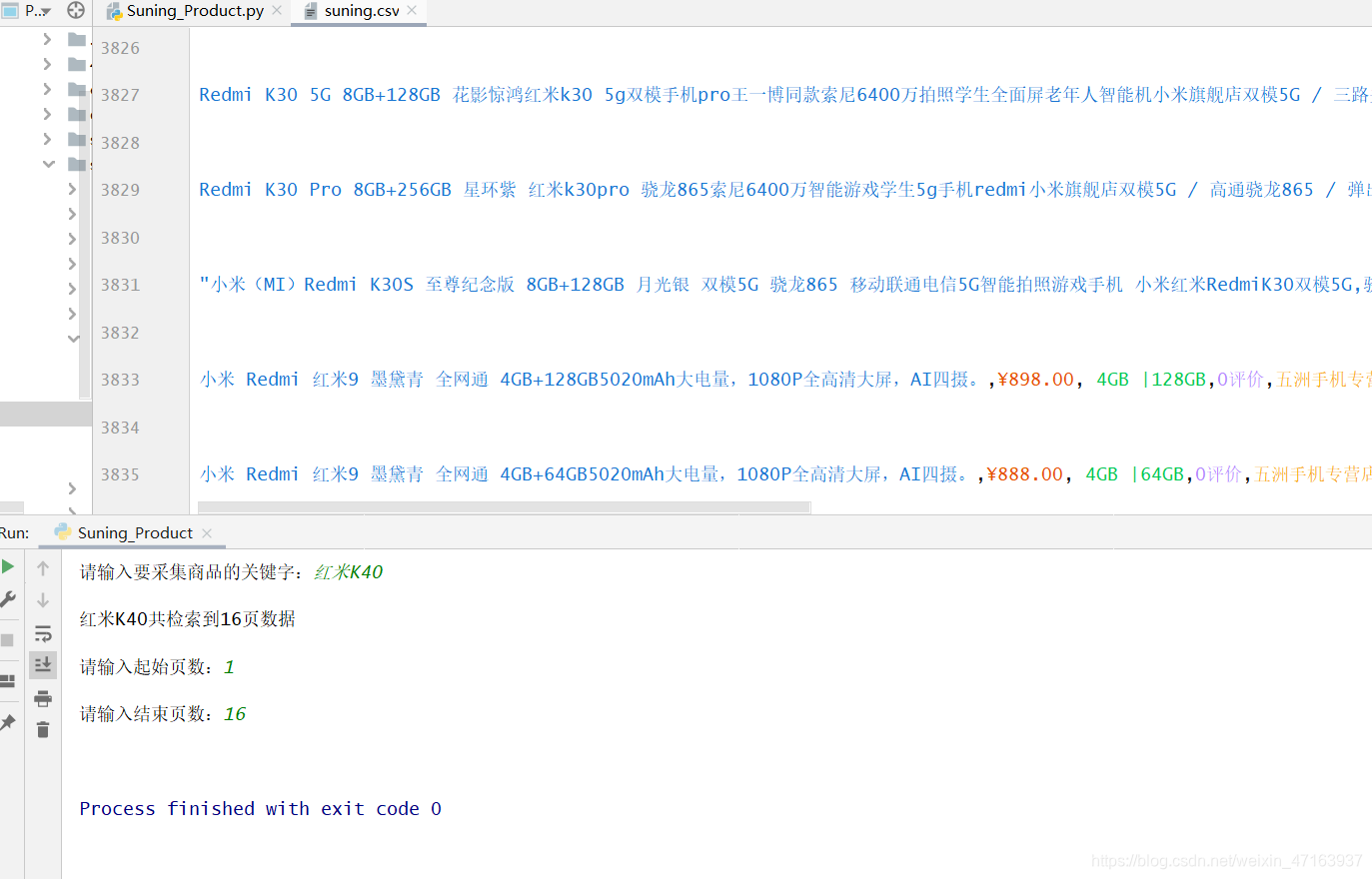Click line number 3829 in gutter
The height and width of the screenshot is (879, 1372).
tap(120, 190)
